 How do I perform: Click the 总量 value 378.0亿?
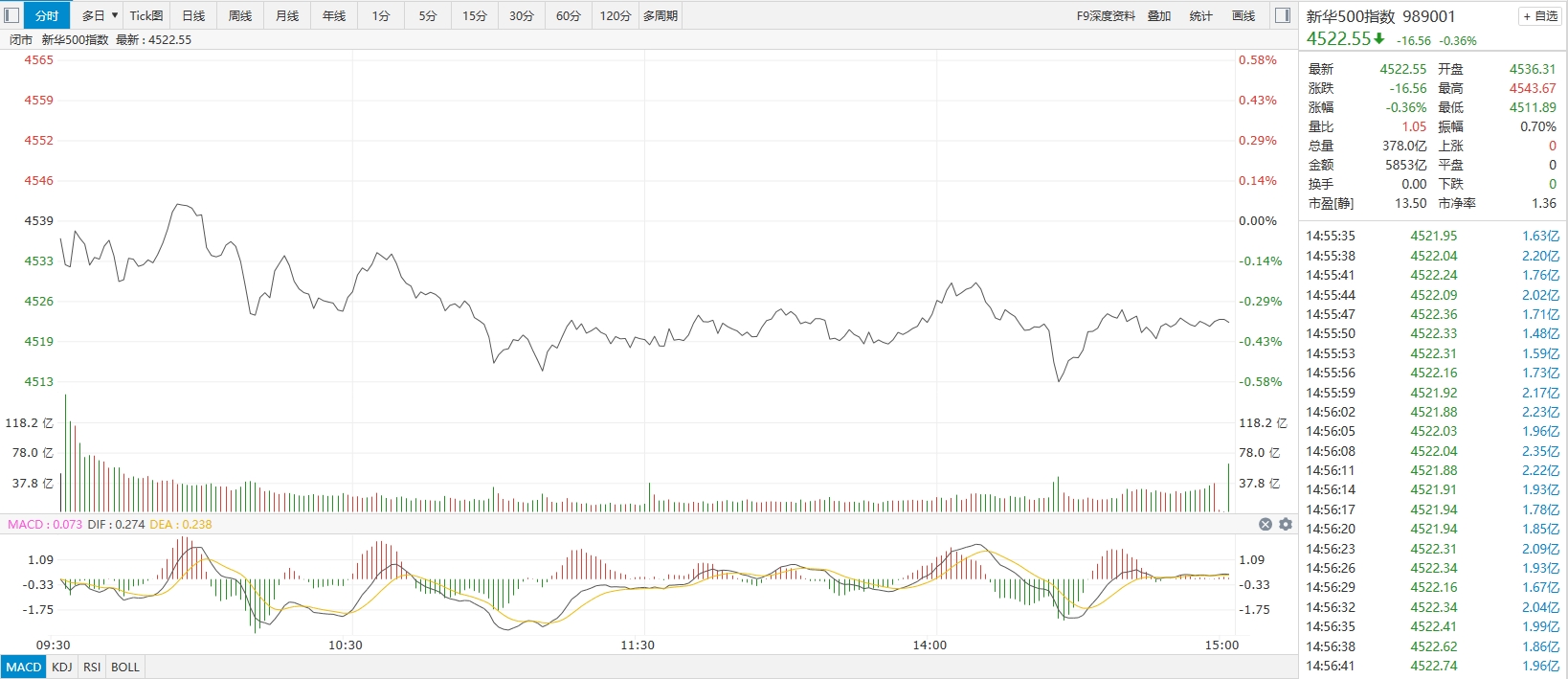pyautogui.click(x=1404, y=146)
